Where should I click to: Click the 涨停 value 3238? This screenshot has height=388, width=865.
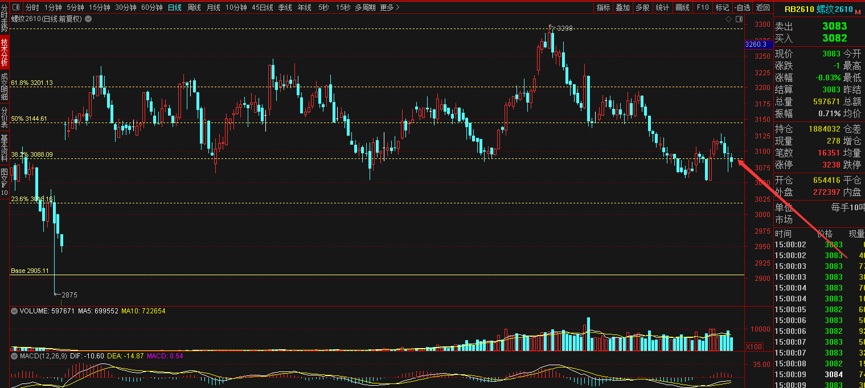[832, 164]
